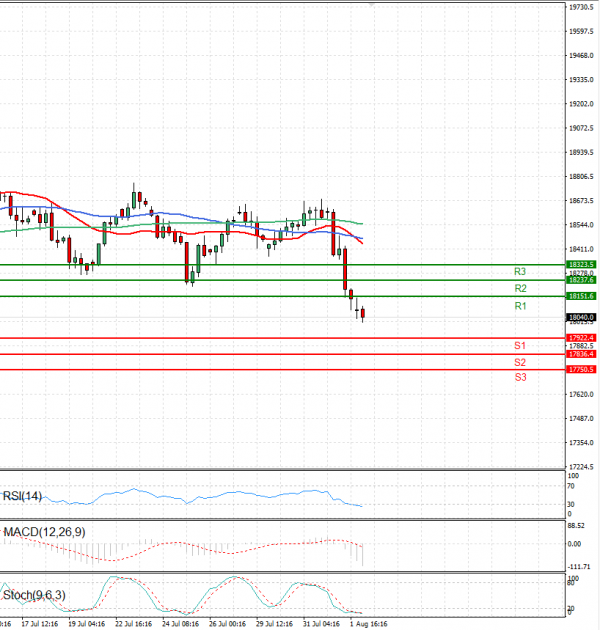
Task: Click the 24 Jul 08:16 time label
Action: point(180,624)
